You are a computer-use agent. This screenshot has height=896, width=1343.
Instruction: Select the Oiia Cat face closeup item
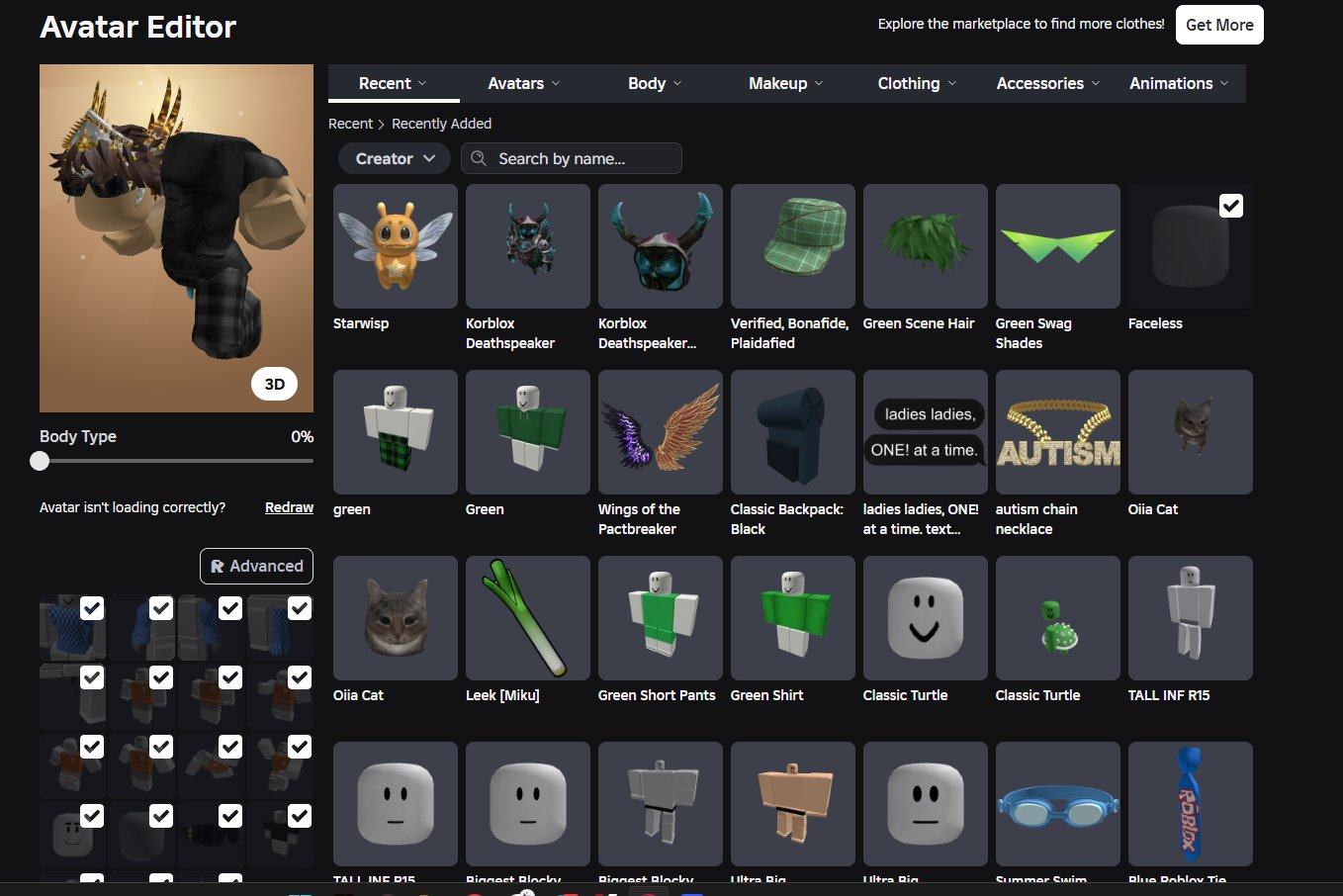pyautogui.click(x=396, y=618)
